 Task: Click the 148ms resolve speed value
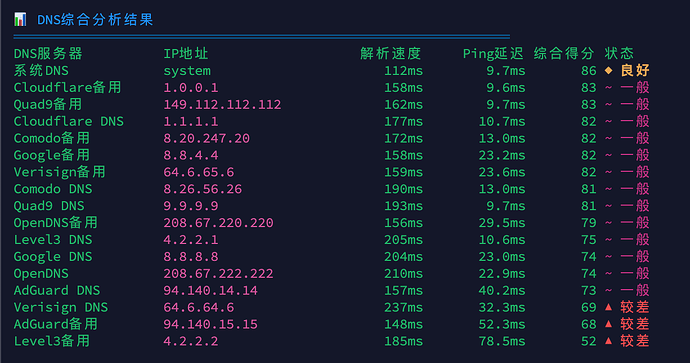404,324
